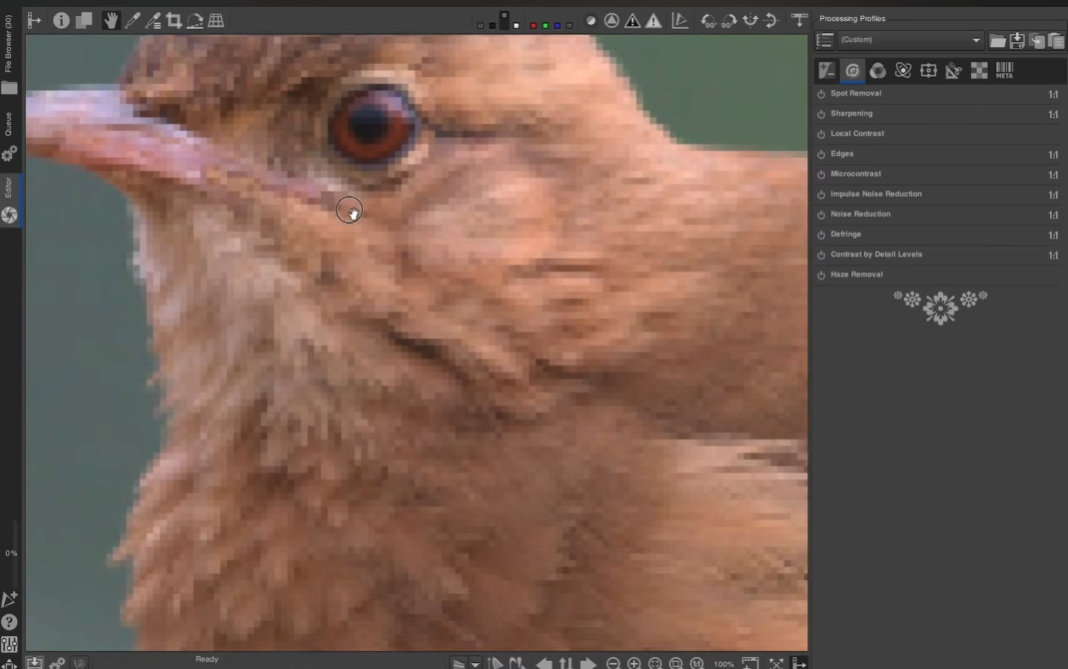The image size is (1068, 669).
Task: Toggle Sharpening on or off
Action: [x=821, y=114]
